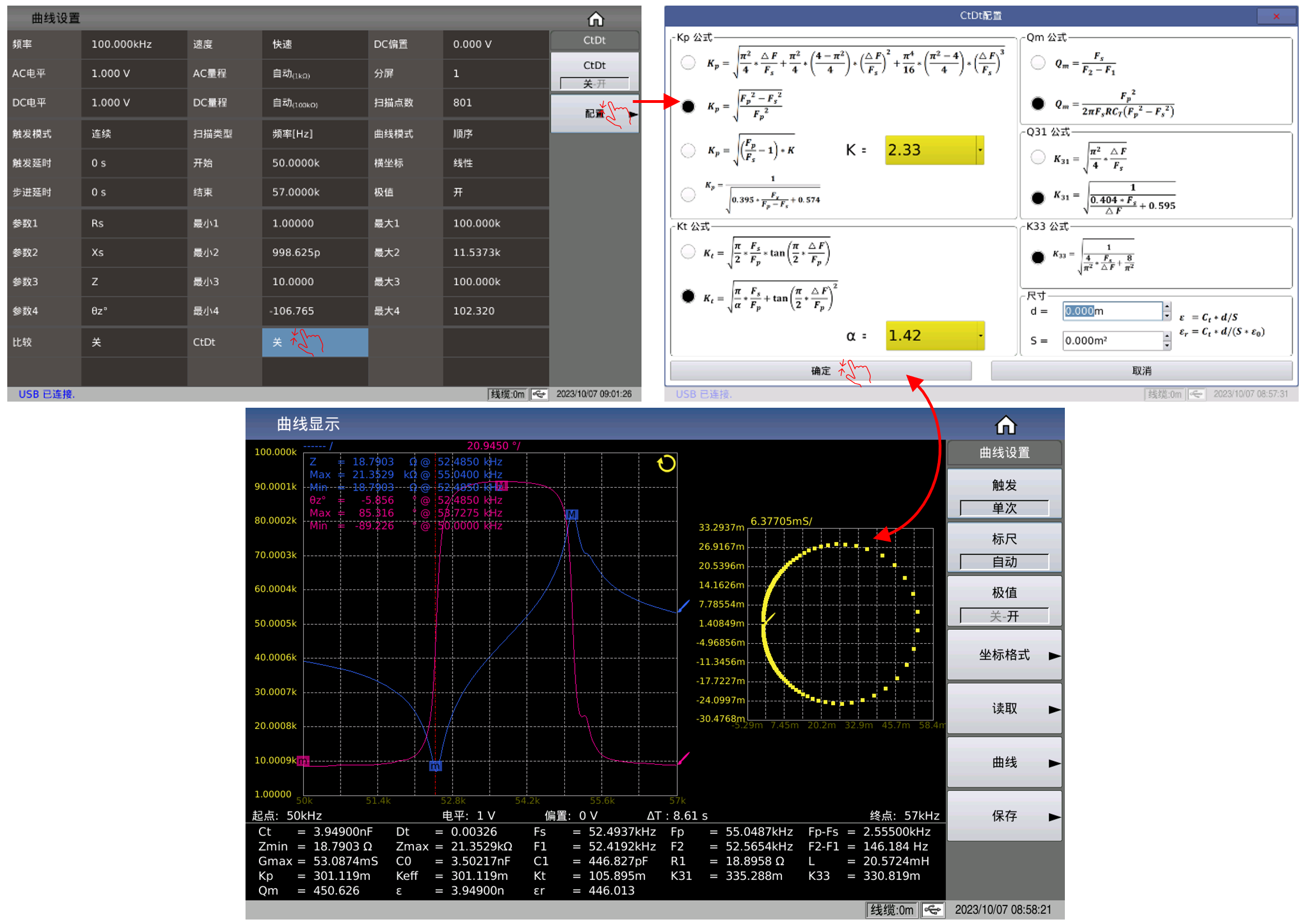Open the α value 1.42 dropdown
The image size is (1302, 924).
(x=980, y=336)
